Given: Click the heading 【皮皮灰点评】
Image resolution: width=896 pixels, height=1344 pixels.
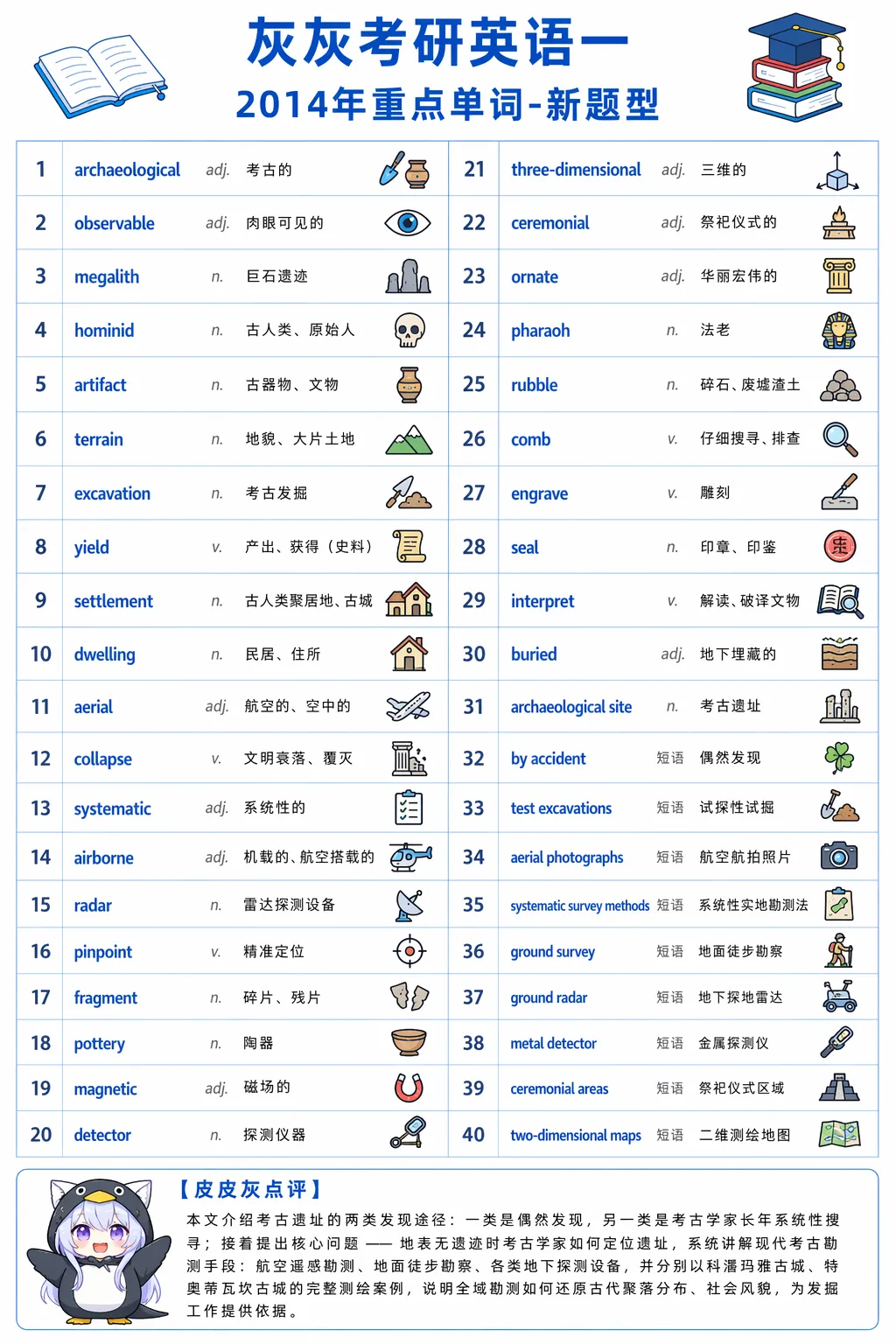Looking at the screenshot, I should 252,1189.
